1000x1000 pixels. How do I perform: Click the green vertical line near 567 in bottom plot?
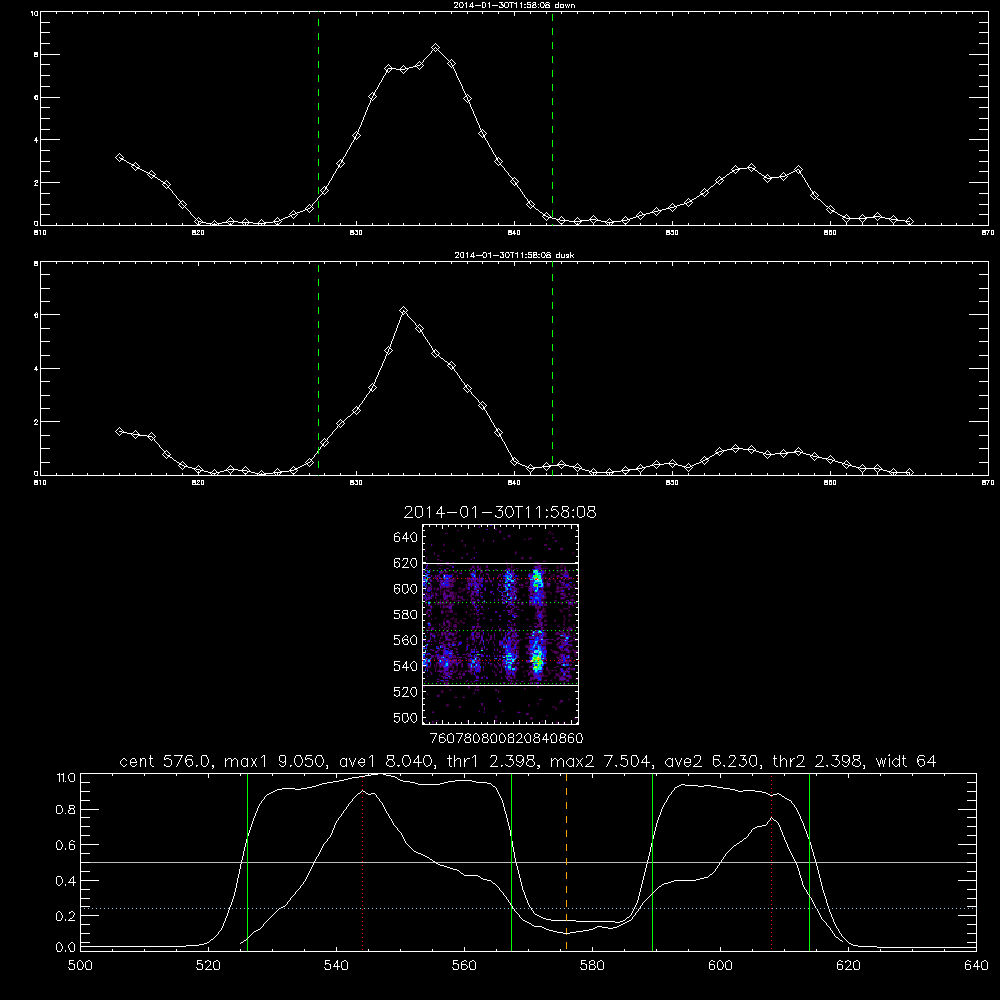click(x=511, y=862)
